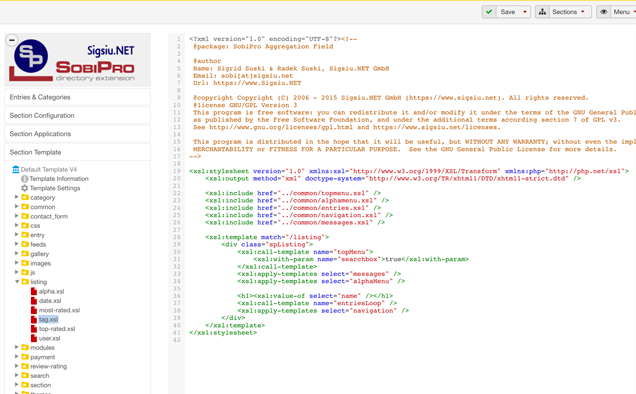The height and width of the screenshot is (394, 636).
Task: Expand the images folder
Action: (17, 263)
